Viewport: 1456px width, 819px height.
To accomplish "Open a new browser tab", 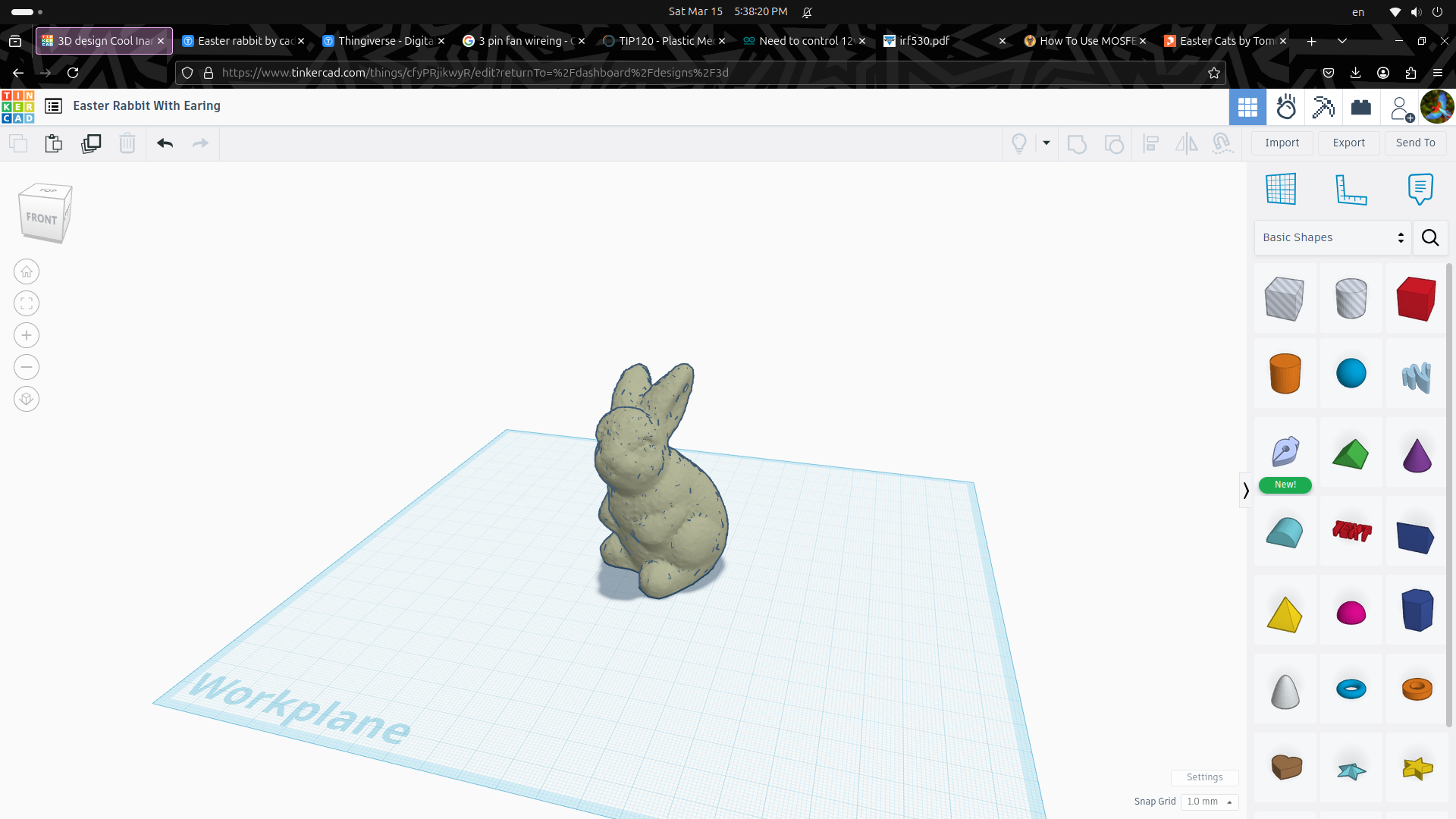I will [1311, 41].
